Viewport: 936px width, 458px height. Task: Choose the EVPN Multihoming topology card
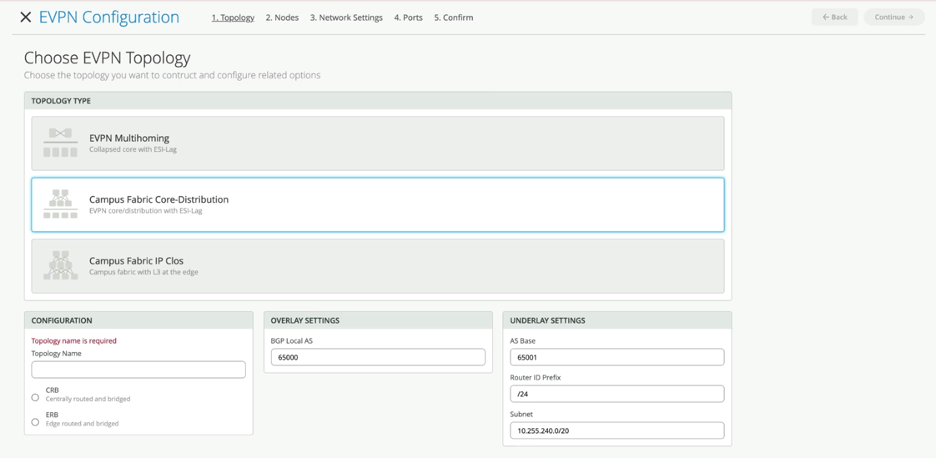(400, 143)
